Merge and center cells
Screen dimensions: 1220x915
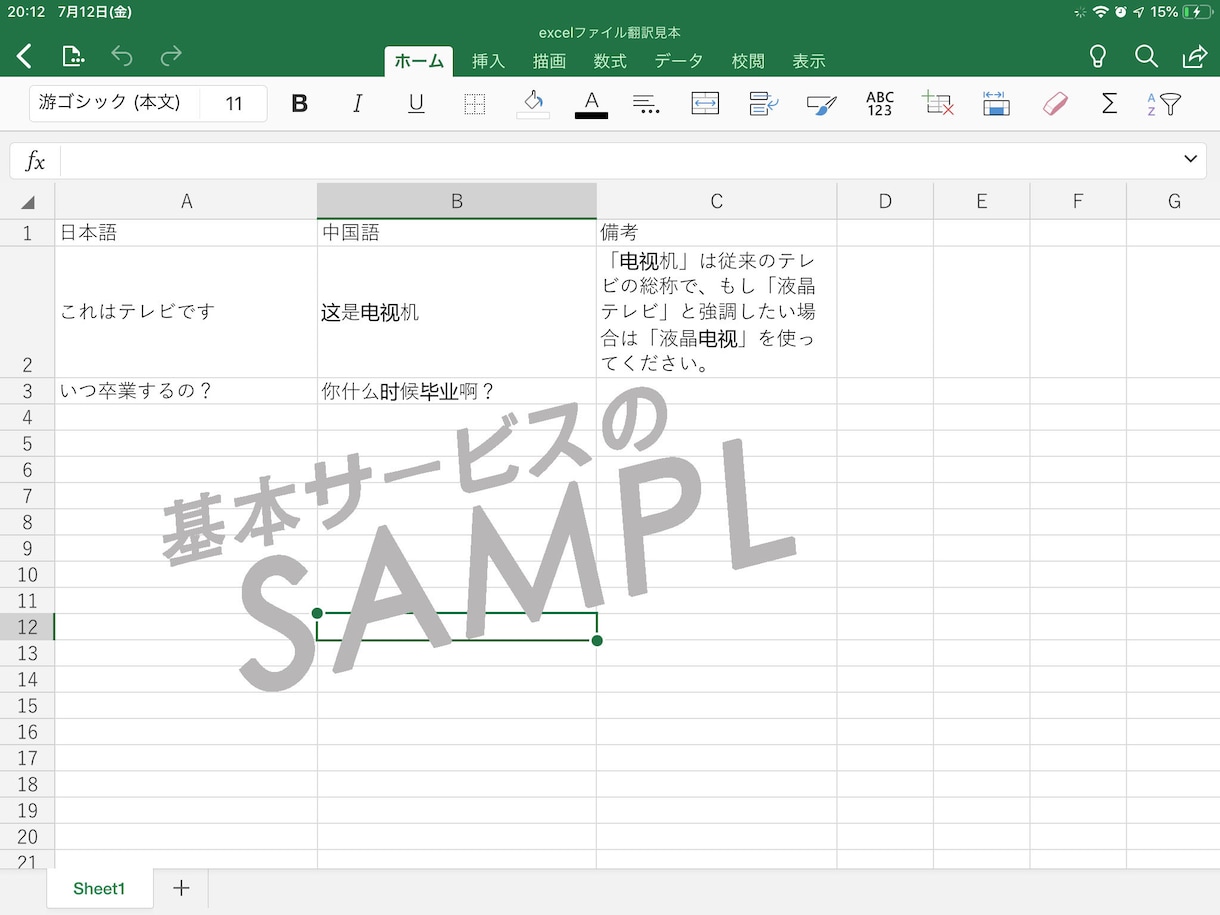705,104
